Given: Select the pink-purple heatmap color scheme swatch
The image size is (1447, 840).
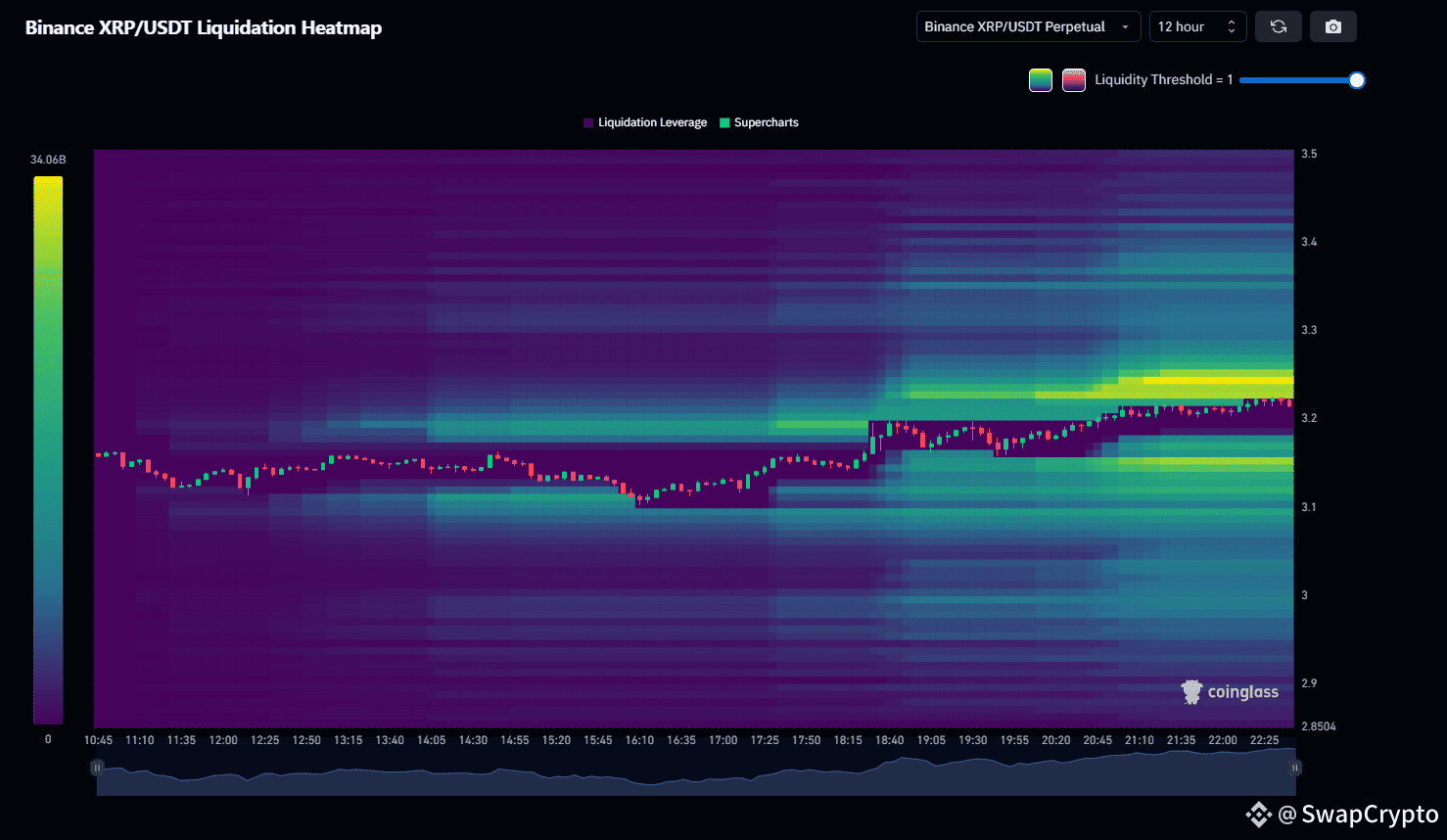Looking at the screenshot, I should pos(1074,80).
